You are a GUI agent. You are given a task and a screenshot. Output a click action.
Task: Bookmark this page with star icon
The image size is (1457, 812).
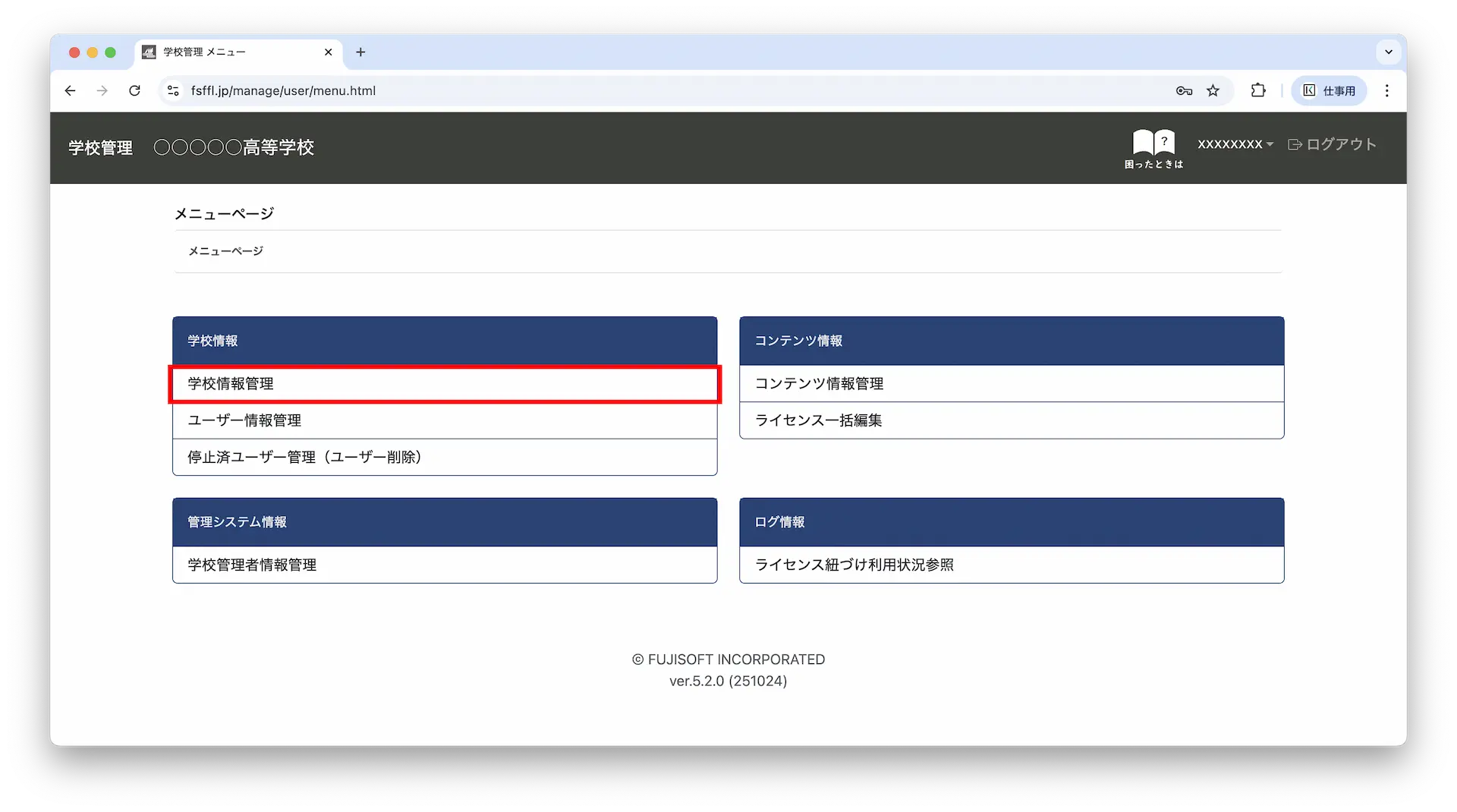pyautogui.click(x=1213, y=91)
